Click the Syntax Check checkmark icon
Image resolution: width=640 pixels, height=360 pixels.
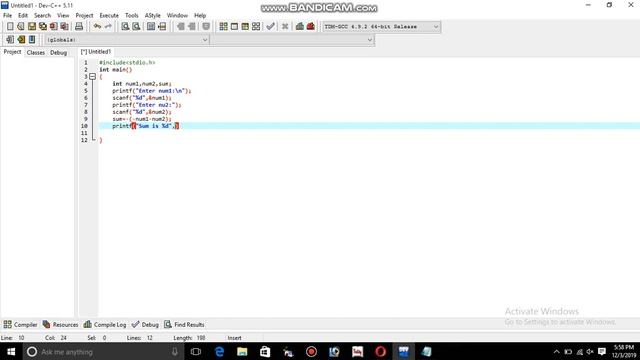(x=270, y=27)
